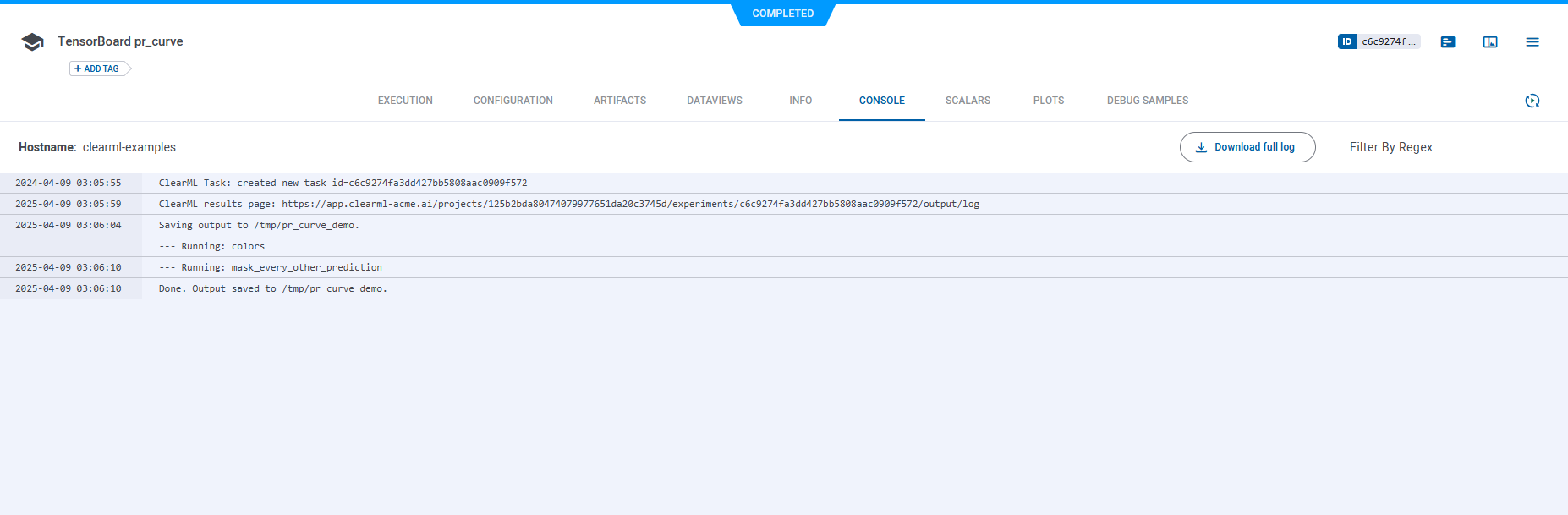Open the experiment details view icon
The width and height of the screenshot is (1568, 515).
(1448, 42)
